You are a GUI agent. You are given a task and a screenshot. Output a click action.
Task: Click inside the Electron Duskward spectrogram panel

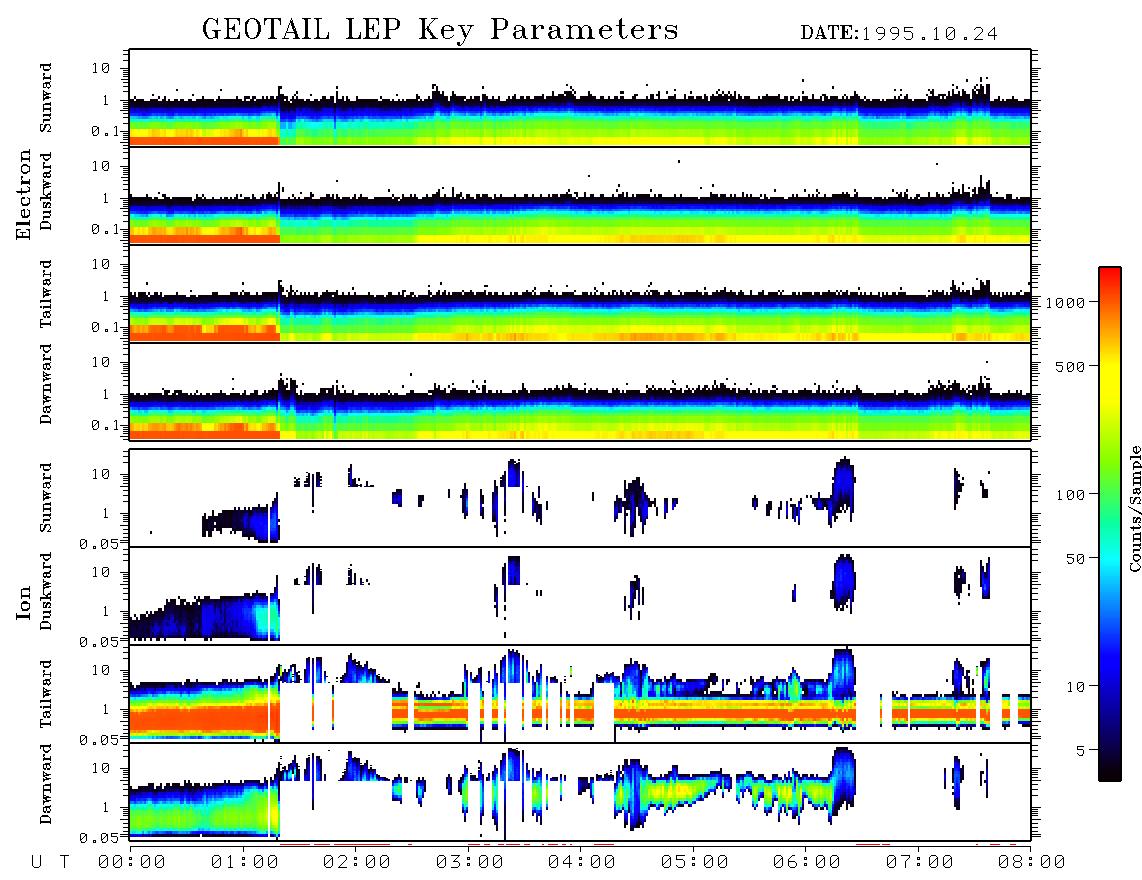point(580,195)
